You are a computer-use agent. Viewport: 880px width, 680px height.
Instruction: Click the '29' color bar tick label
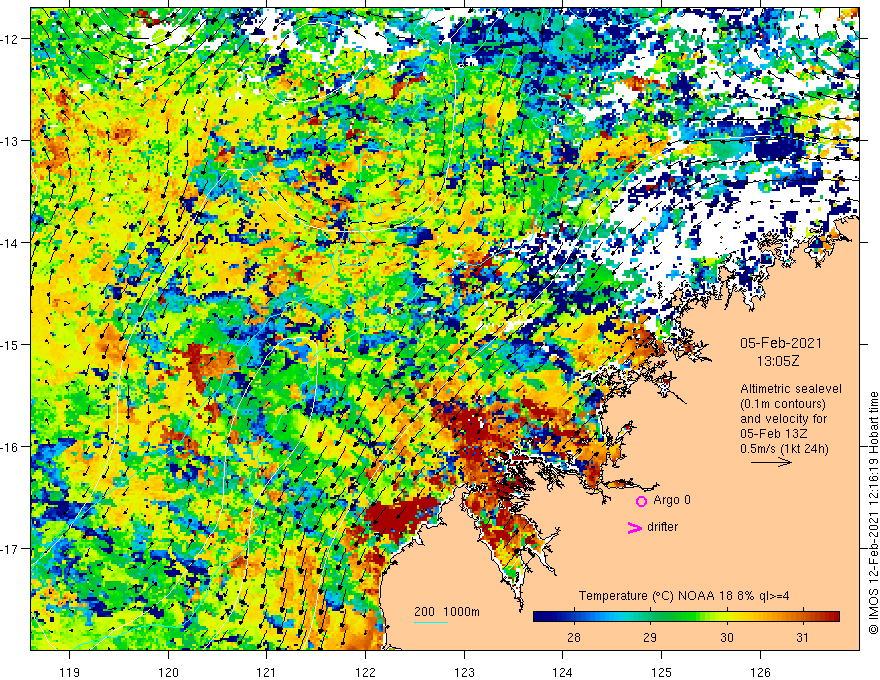[650, 638]
